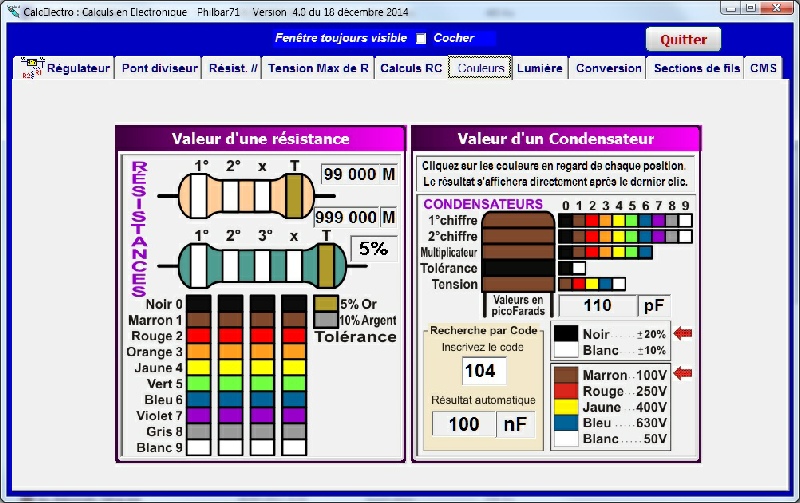Click the silver 10% Argent tolerance swatch
The height and width of the screenshot is (503, 800).
coord(326,319)
